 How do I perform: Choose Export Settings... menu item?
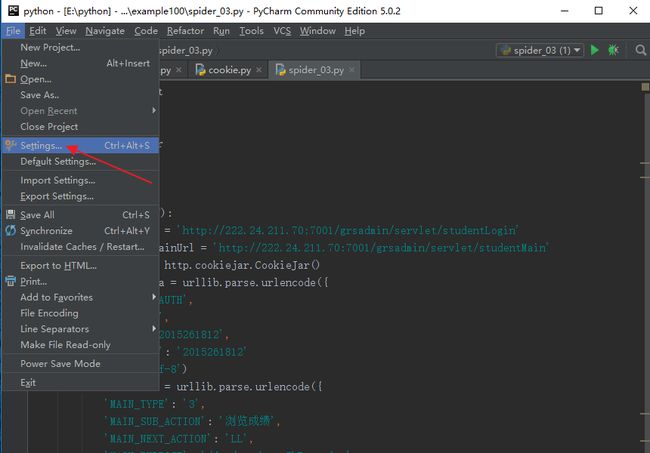81,196
